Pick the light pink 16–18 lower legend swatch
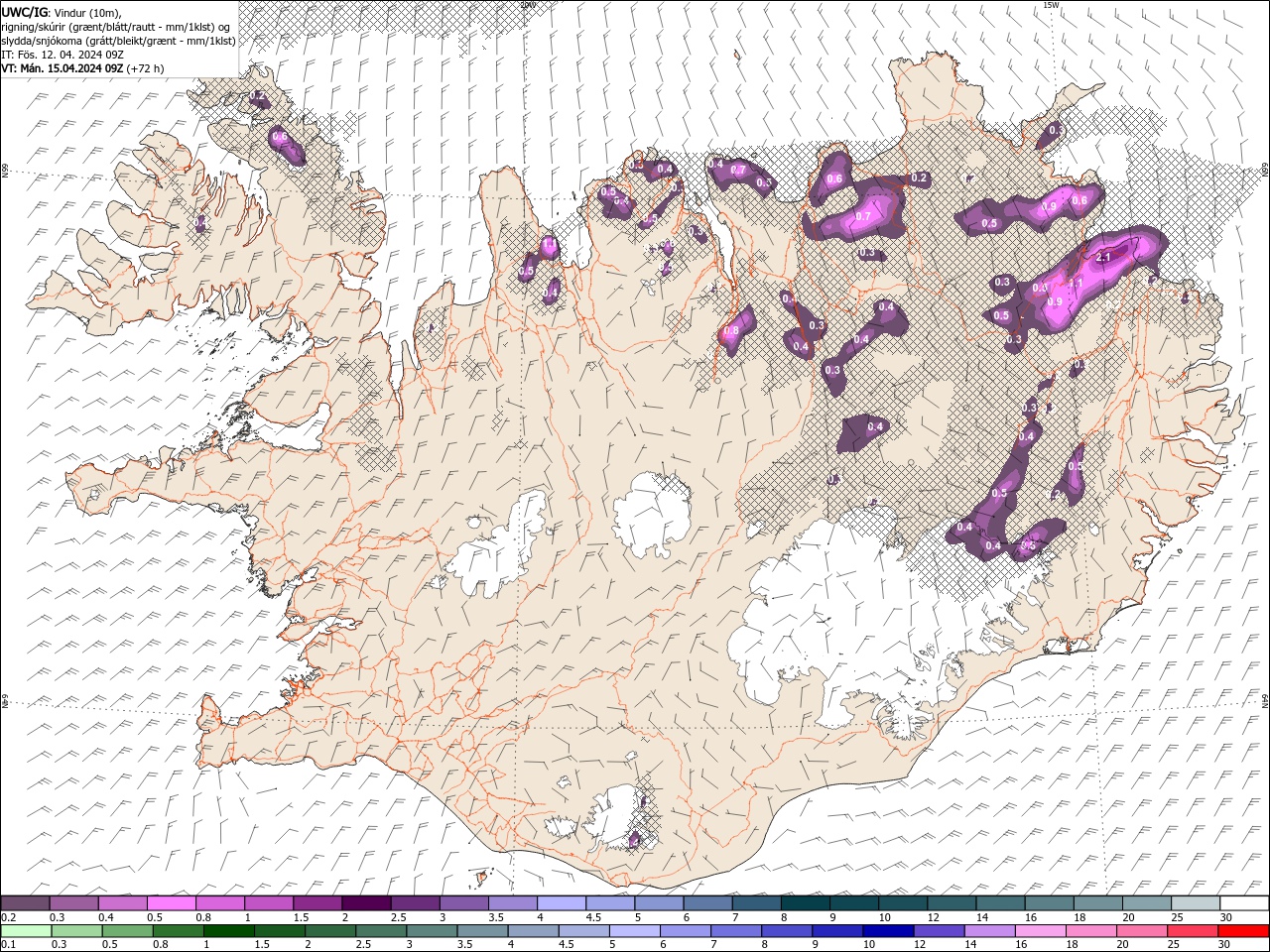1270x952 pixels. [x=1041, y=931]
